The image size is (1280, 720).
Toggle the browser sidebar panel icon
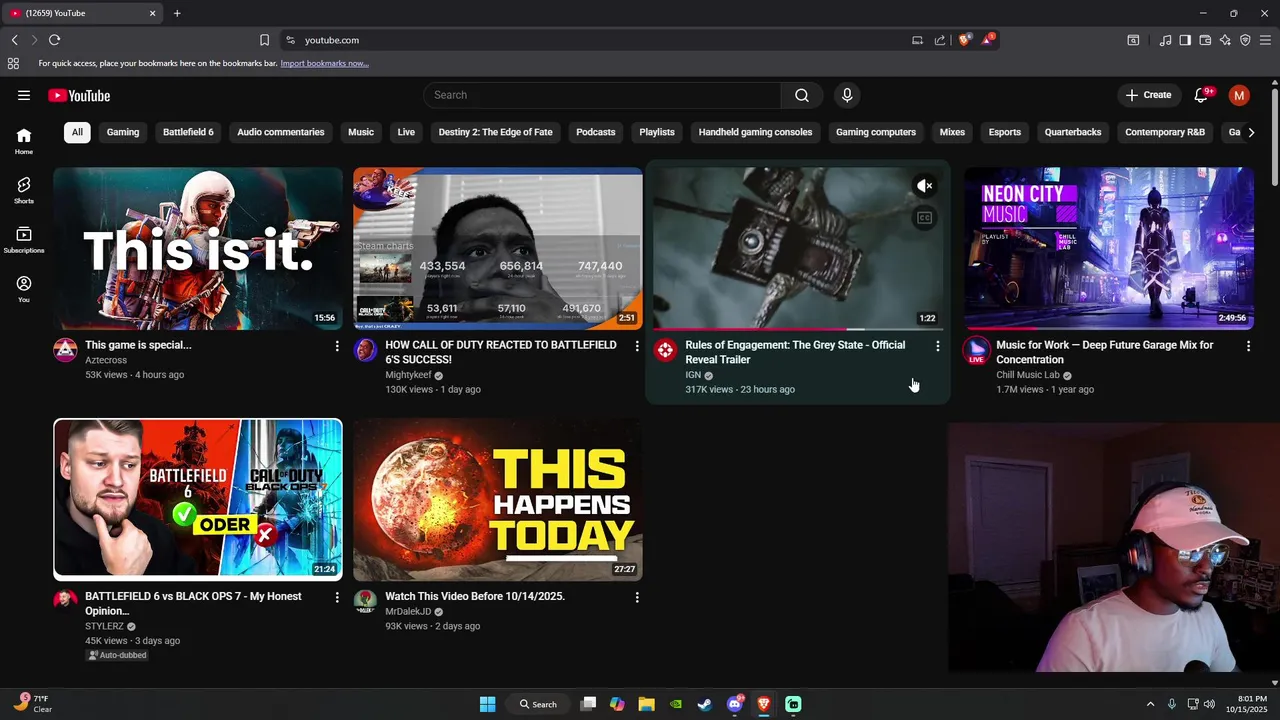coord(1185,40)
